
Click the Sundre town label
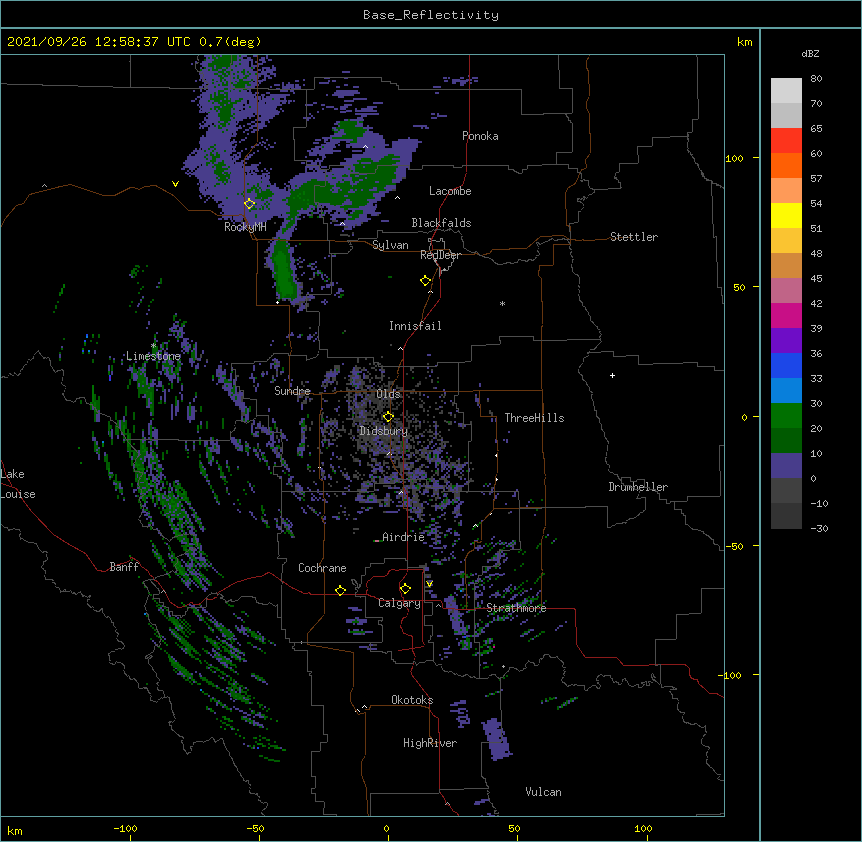292,391
